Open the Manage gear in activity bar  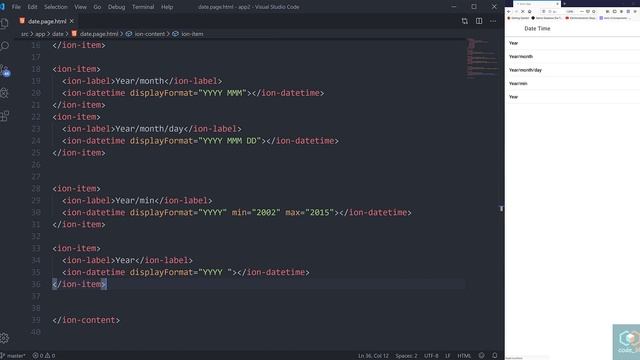pyautogui.click(x=4, y=338)
